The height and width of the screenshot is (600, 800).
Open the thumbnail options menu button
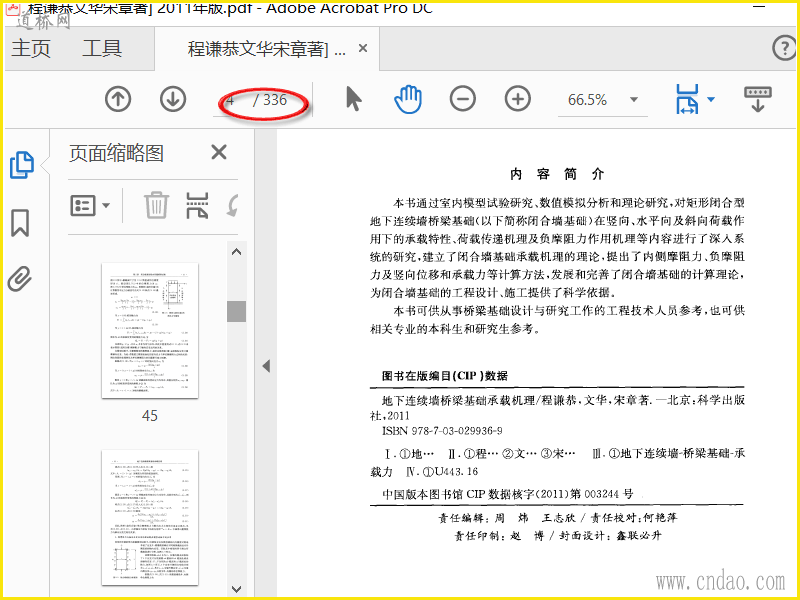(x=90, y=206)
